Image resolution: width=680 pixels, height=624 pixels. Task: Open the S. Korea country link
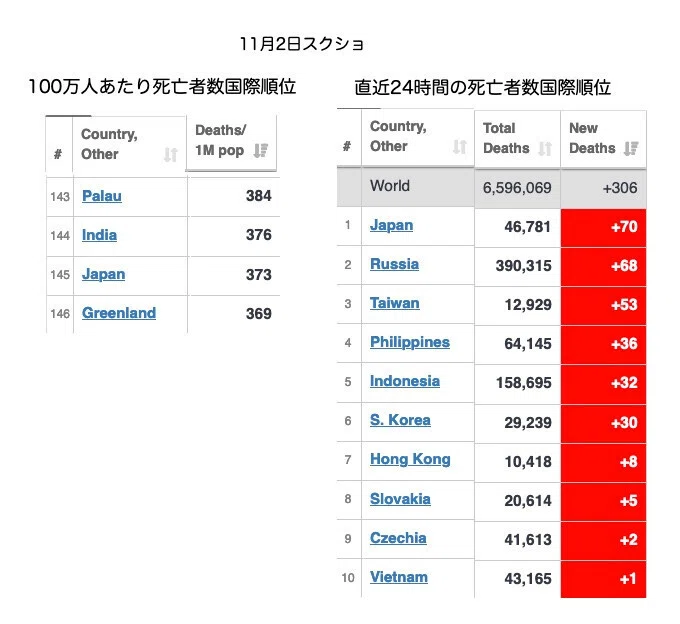point(400,420)
